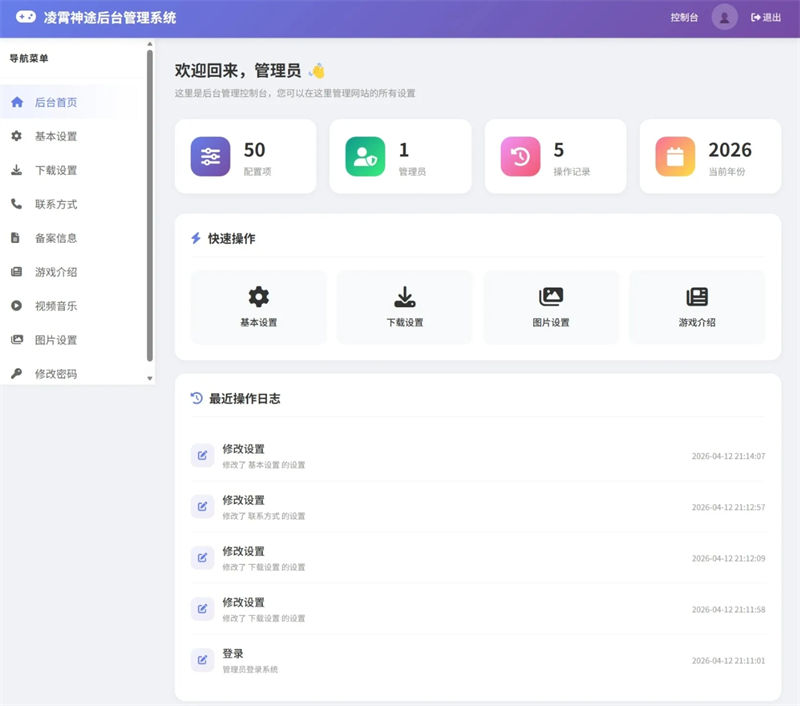The height and width of the screenshot is (706, 800).
Task: Open 修改密码 from the sidebar
Action: tap(55, 374)
